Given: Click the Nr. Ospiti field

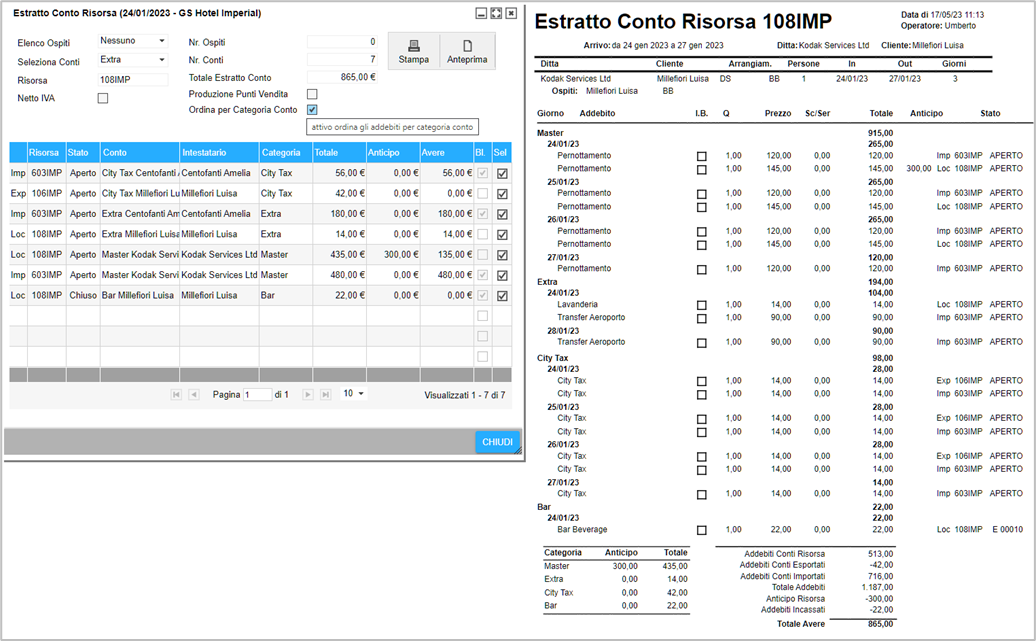Looking at the screenshot, I should pyautogui.click(x=342, y=42).
